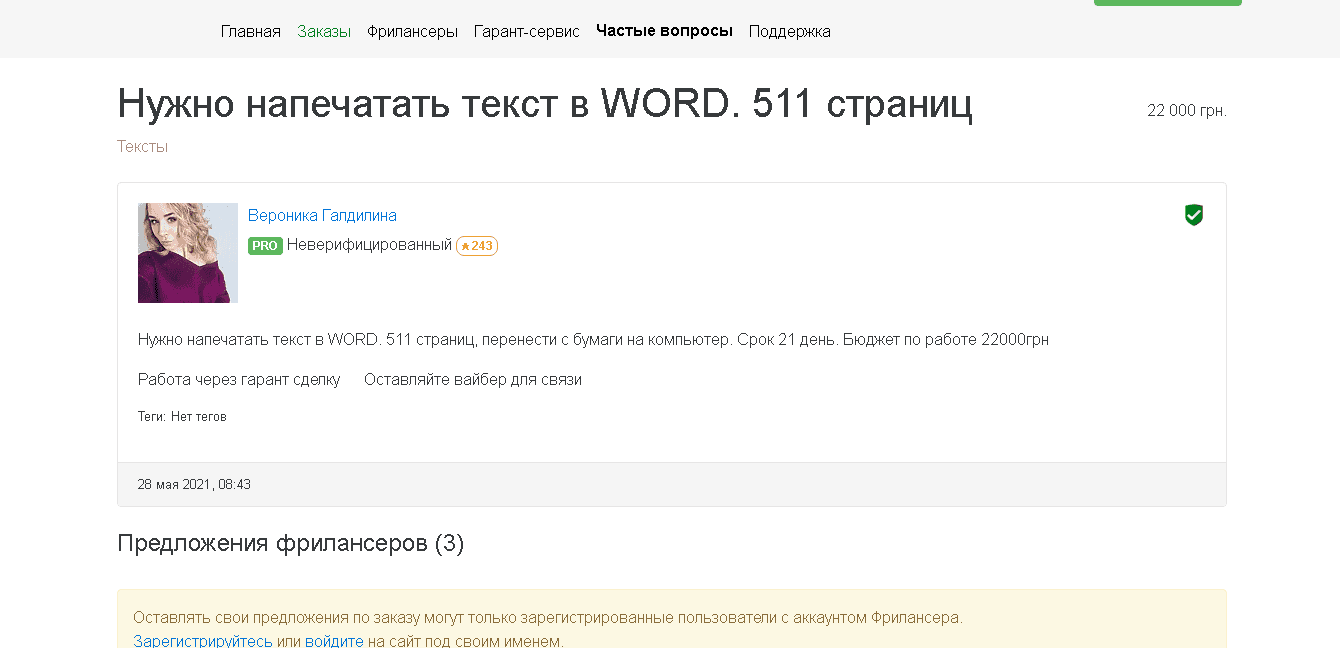Click the green shield safe-deal icon
This screenshot has width=1340, height=648.
[x=1193, y=215]
